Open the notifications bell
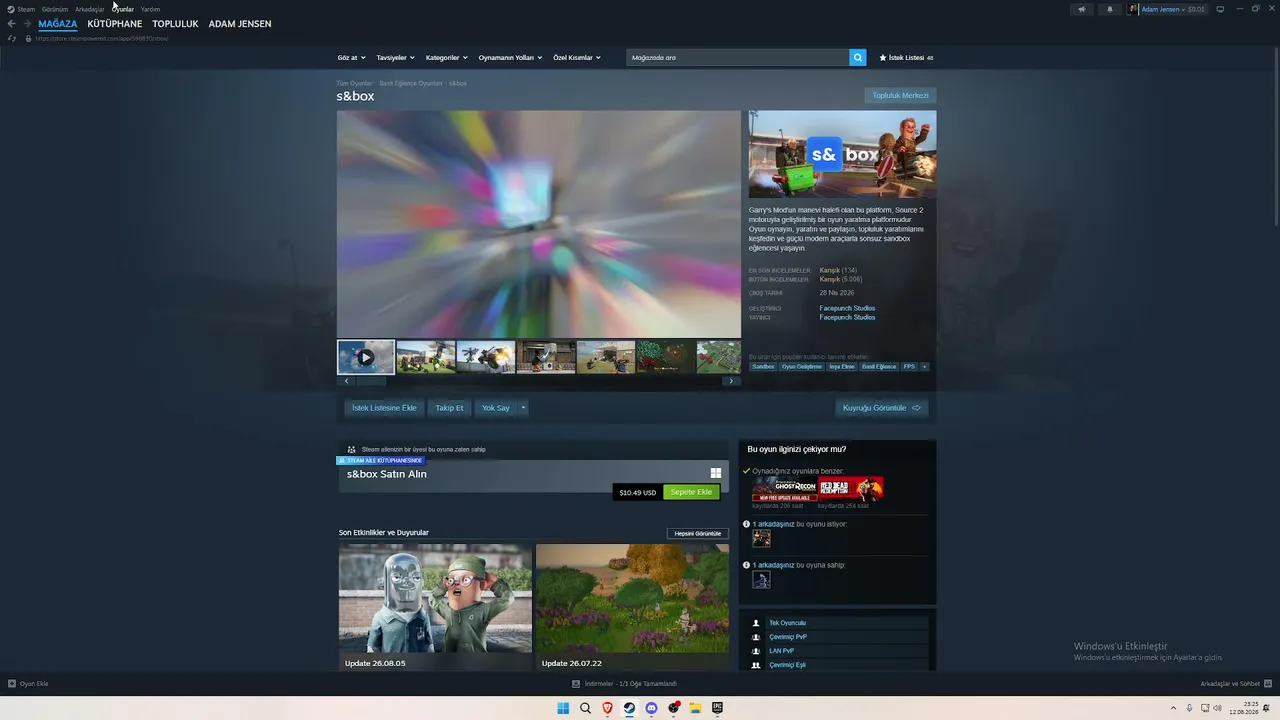The height and width of the screenshot is (720, 1280). [x=1109, y=9]
